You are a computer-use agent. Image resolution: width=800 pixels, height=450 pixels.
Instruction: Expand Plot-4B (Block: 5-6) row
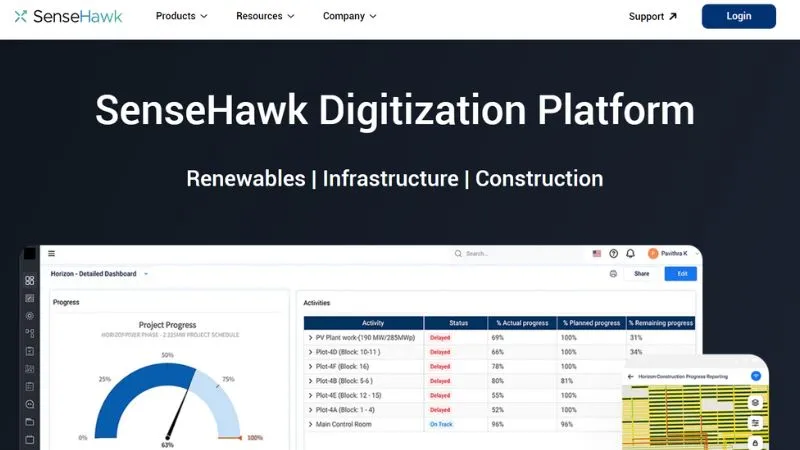[x=310, y=381]
